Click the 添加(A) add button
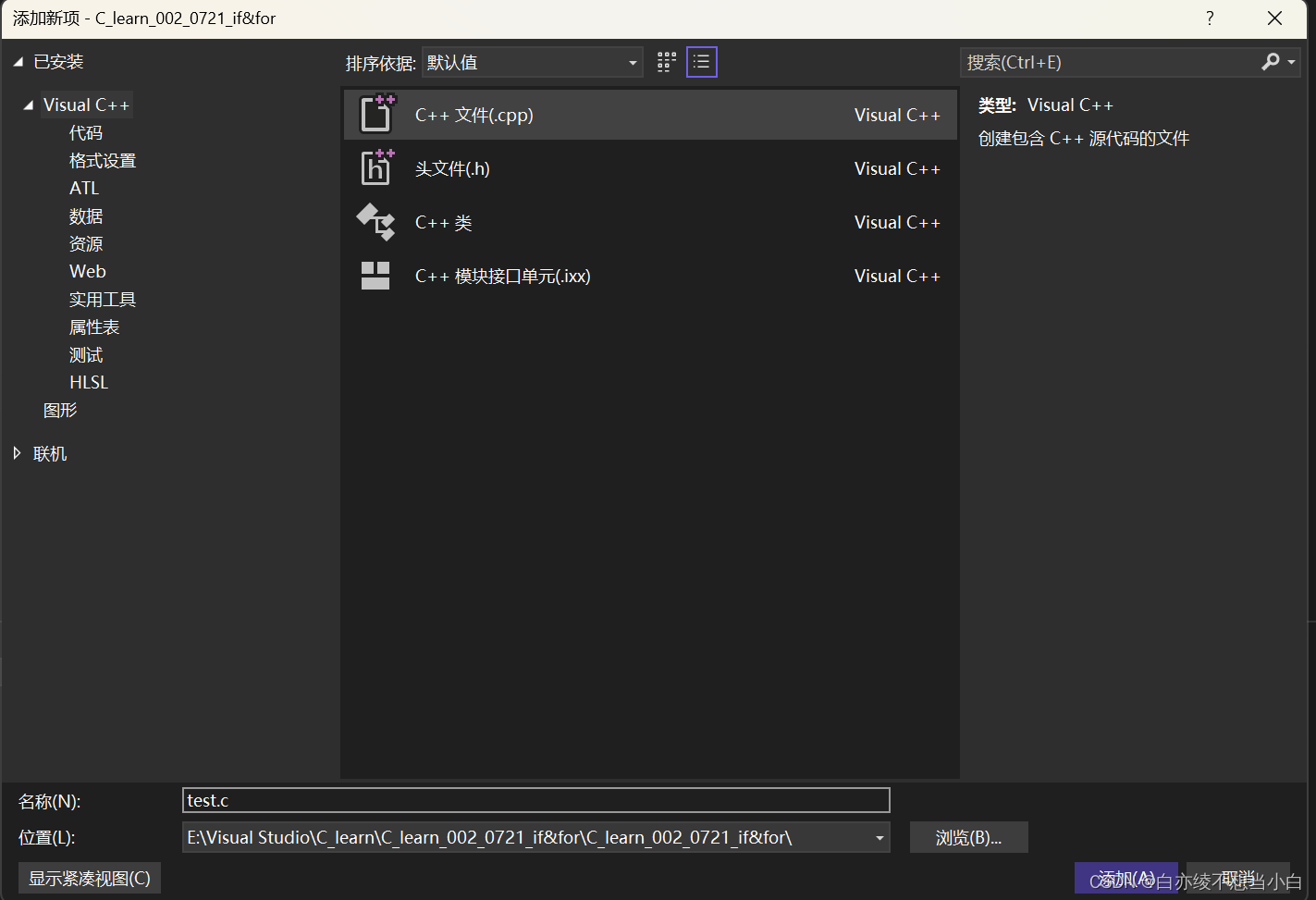The width and height of the screenshot is (1316, 900). (x=1126, y=878)
